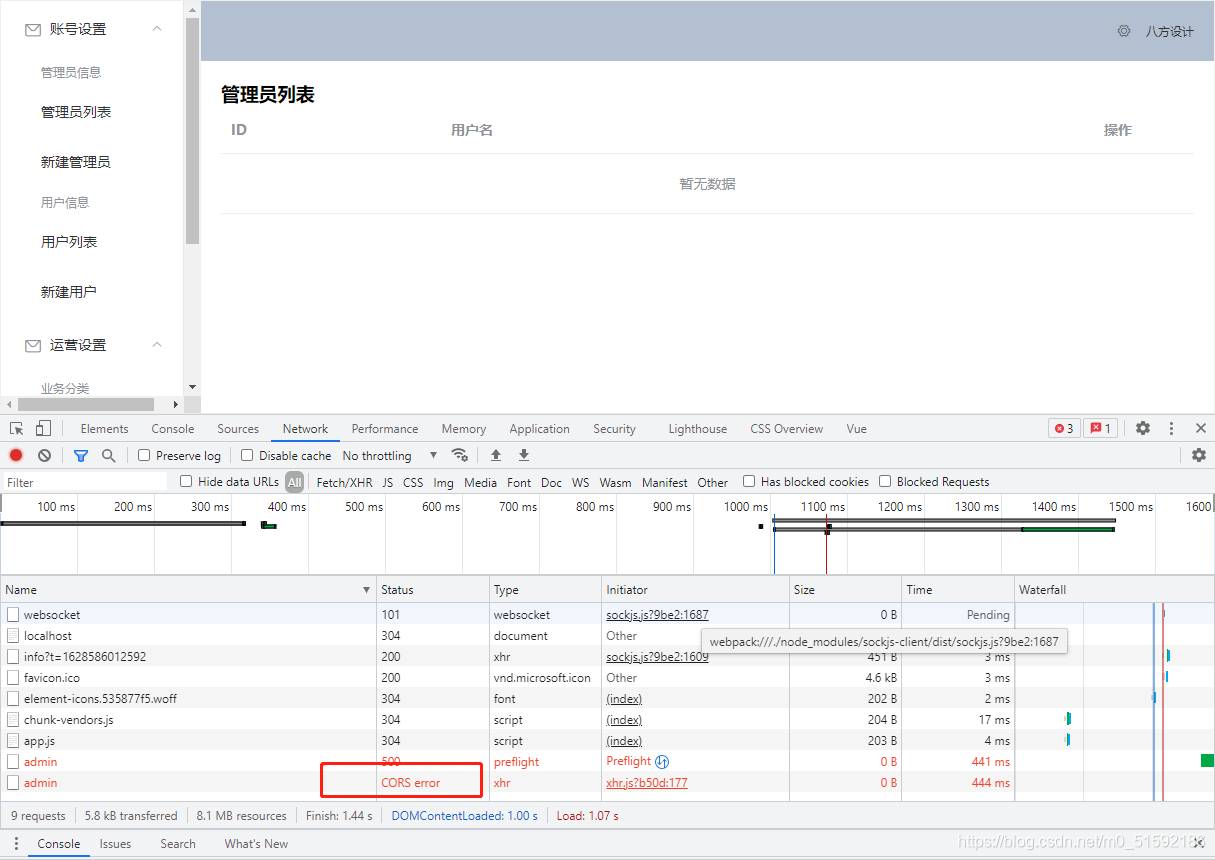Select the app.js request row

pyautogui.click(x=607, y=741)
